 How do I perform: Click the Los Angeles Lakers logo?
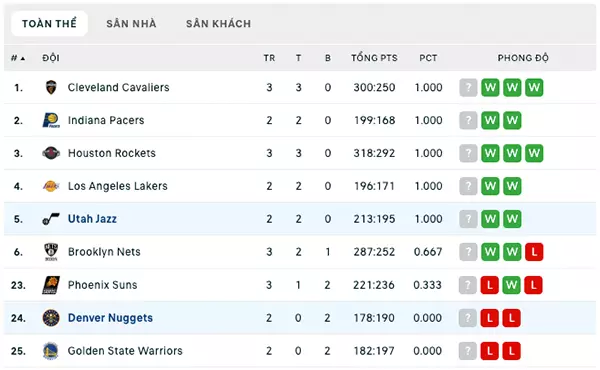pos(51,186)
